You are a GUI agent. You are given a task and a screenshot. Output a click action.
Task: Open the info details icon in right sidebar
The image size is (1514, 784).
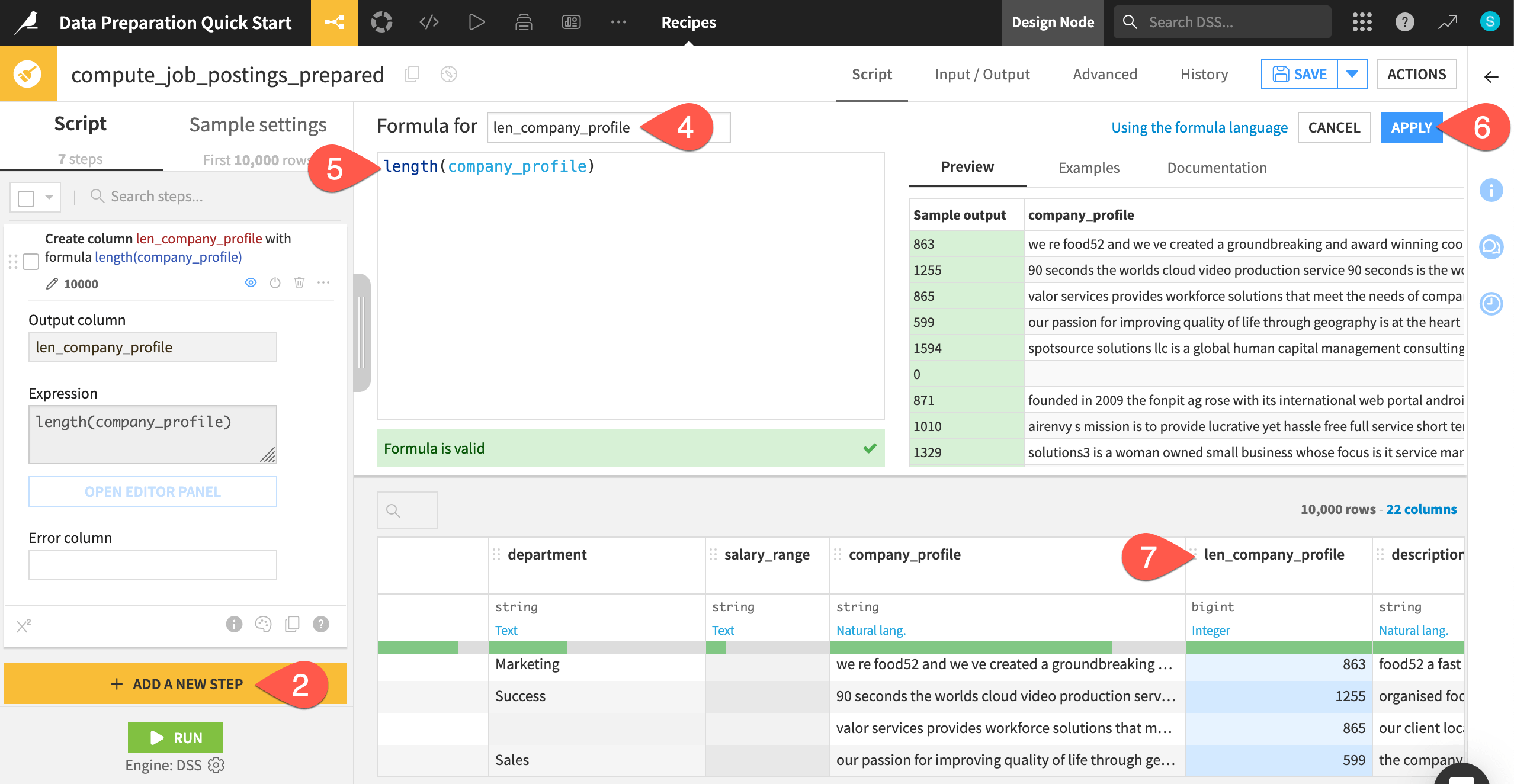[x=1491, y=191]
